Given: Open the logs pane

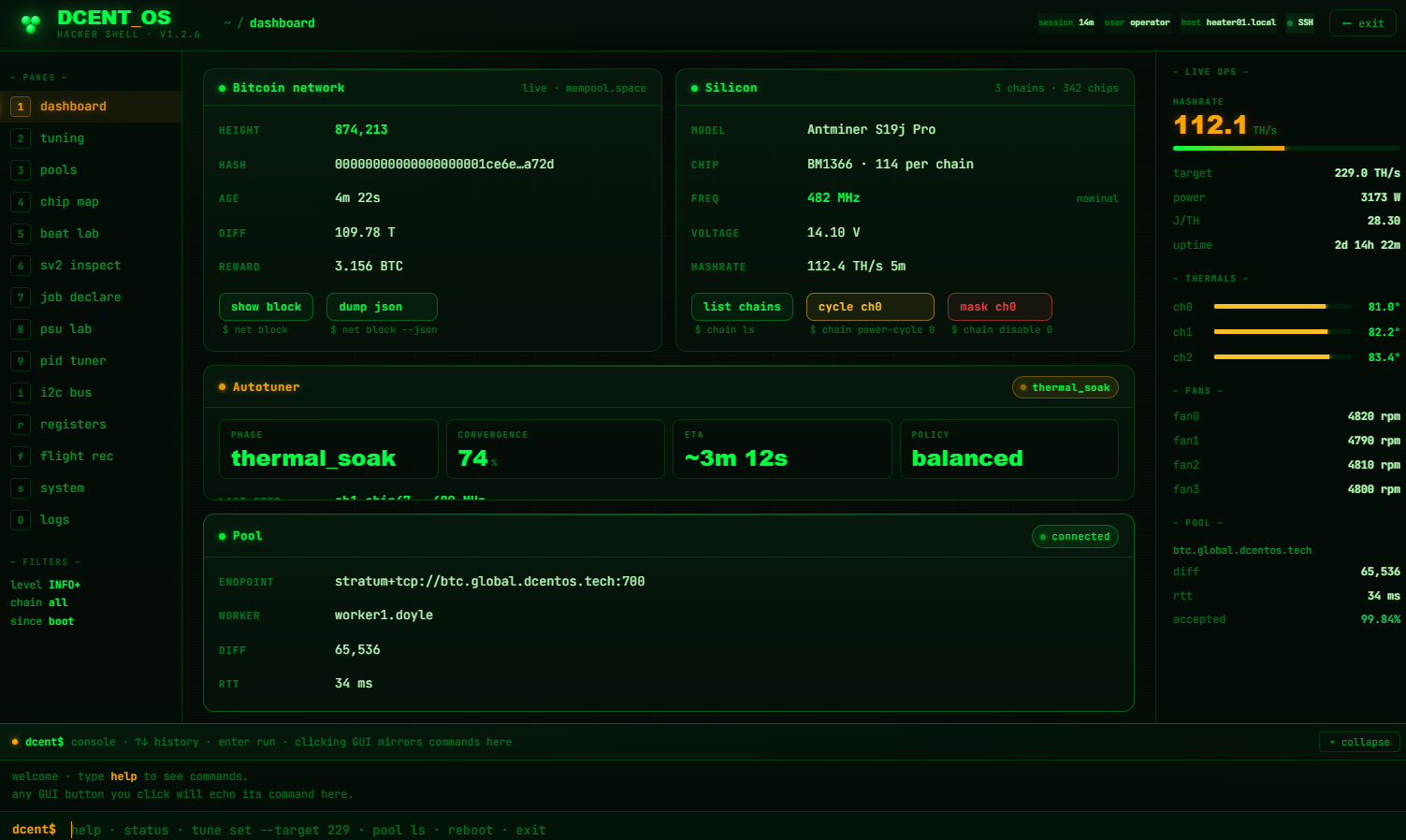Looking at the screenshot, I should coord(91,520).
